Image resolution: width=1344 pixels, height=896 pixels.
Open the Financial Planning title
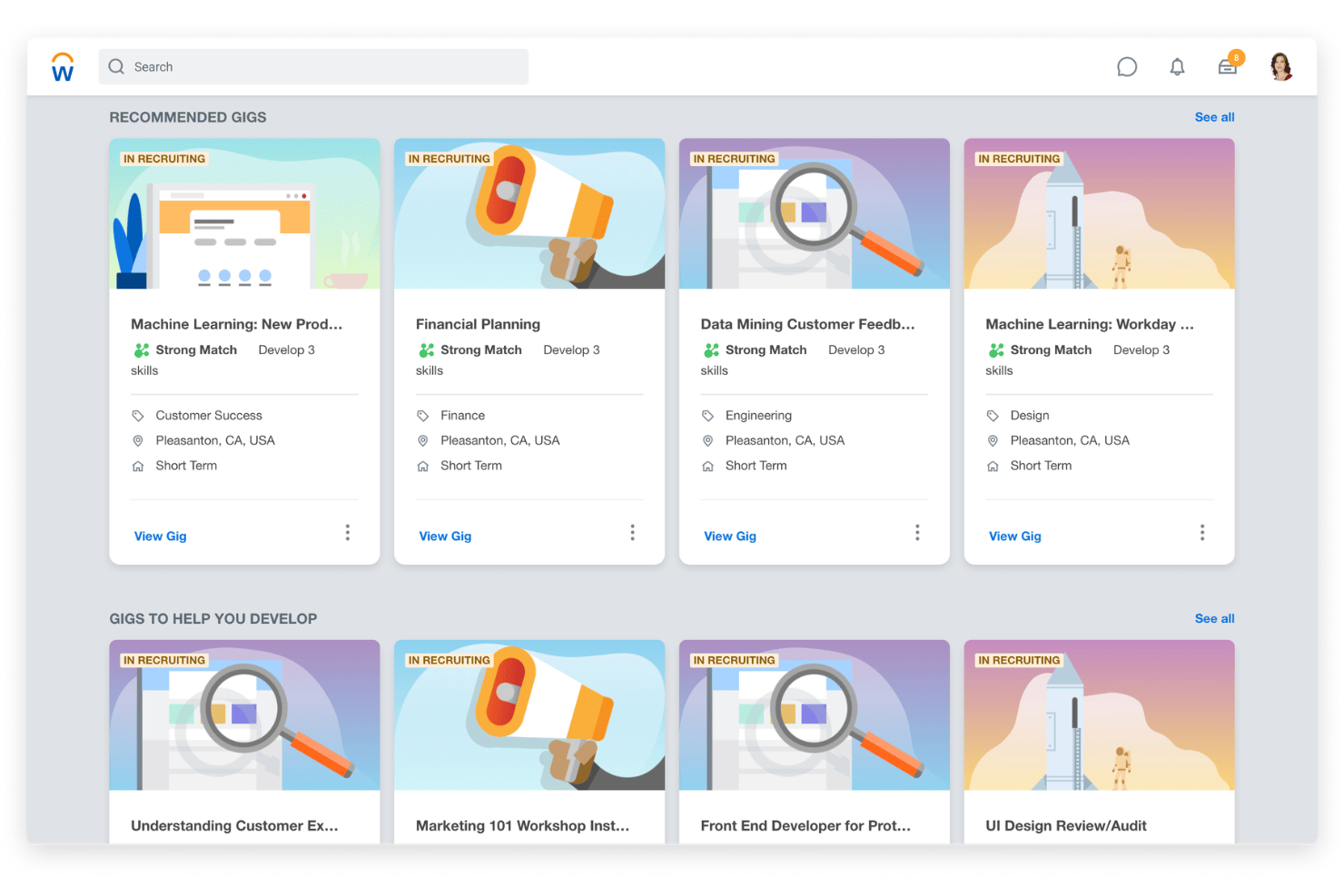[x=478, y=324]
